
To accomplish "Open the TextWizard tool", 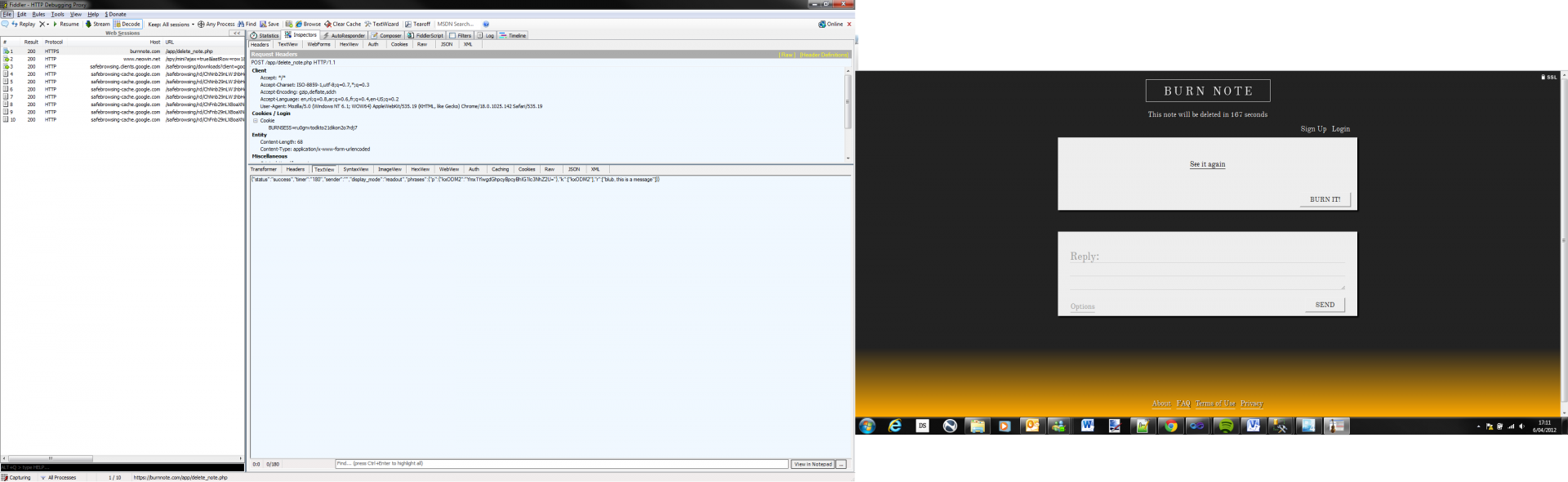I will 381,25.
